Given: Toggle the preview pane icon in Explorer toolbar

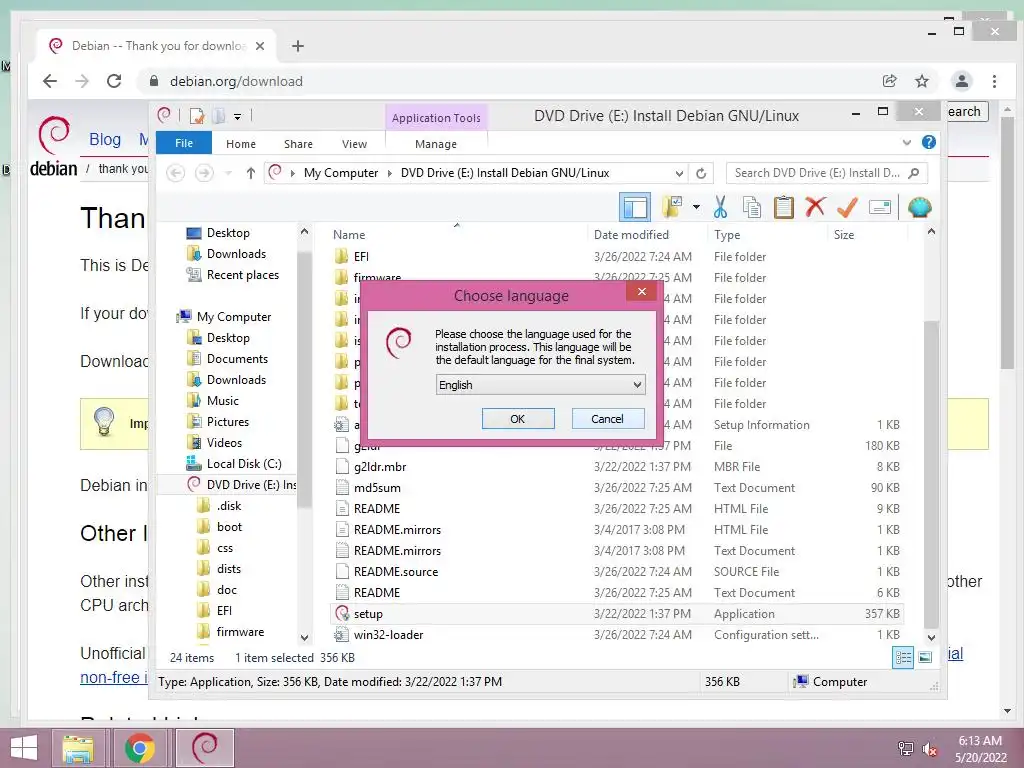Looking at the screenshot, I should 635,208.
